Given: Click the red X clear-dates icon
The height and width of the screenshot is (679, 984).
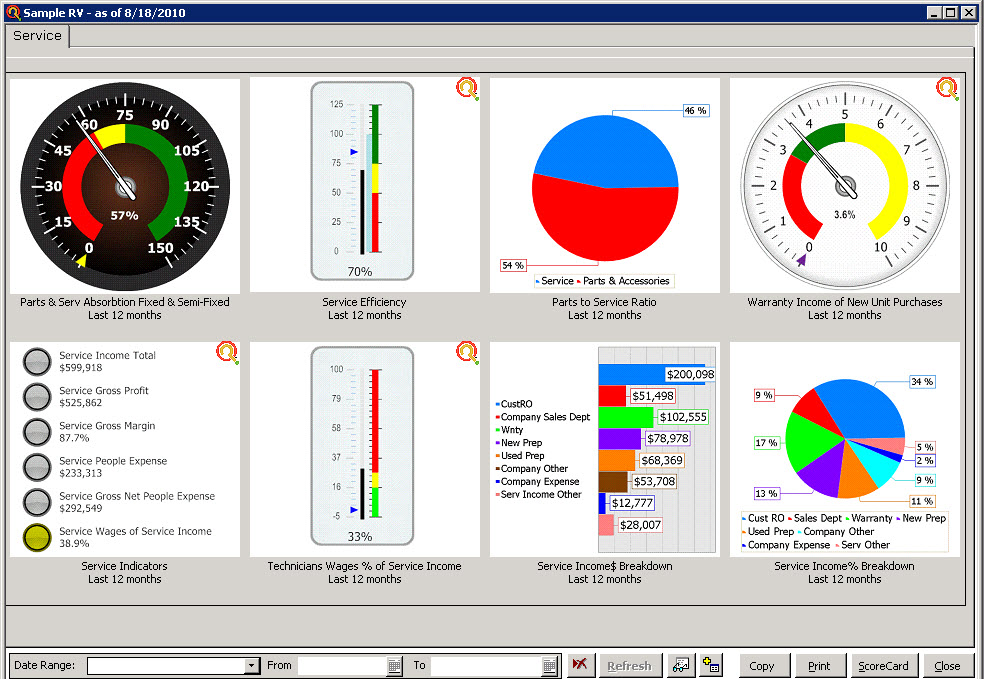Looking at the screenshot, I should click(x=580, y=664).
